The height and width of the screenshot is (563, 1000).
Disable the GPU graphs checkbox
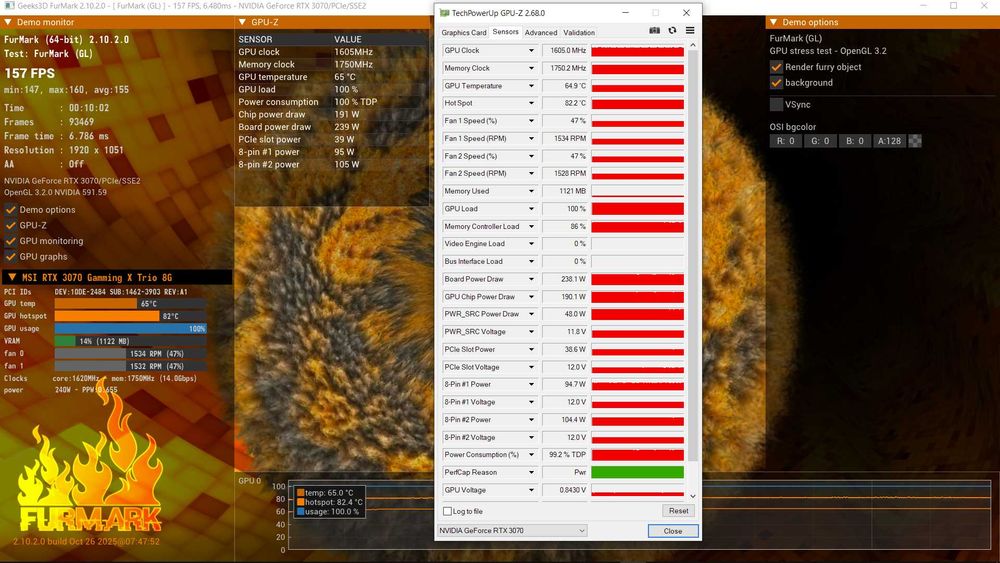[10, 256]
